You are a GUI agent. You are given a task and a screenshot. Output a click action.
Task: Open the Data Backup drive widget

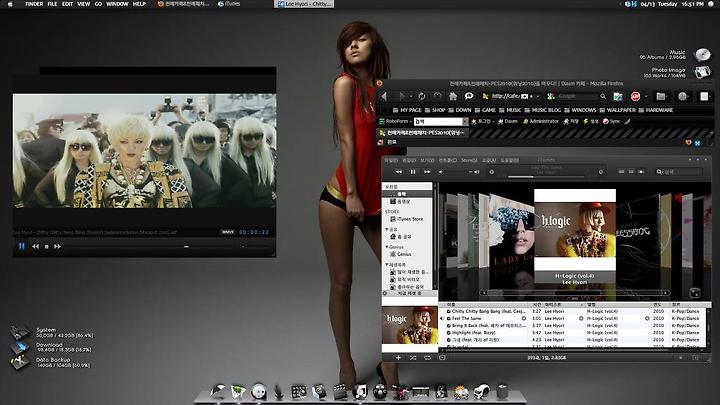coord(20,362)
